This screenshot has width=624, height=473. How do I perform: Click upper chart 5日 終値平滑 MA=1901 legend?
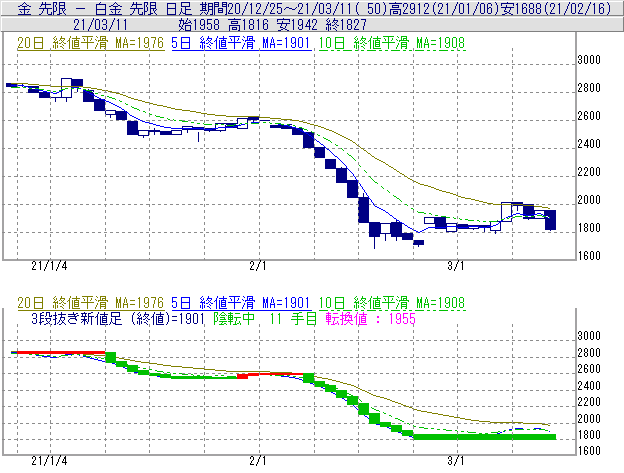coord(241,43)
